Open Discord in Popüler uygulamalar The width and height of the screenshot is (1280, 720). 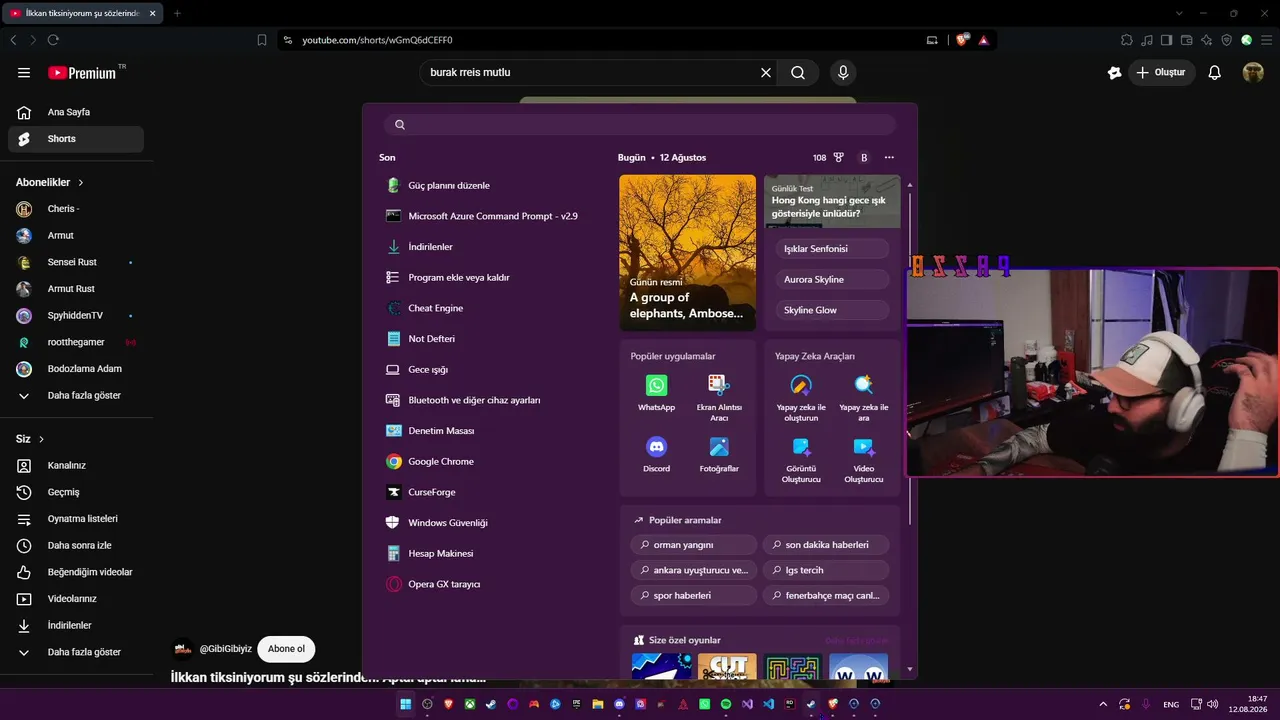point(656,453)
